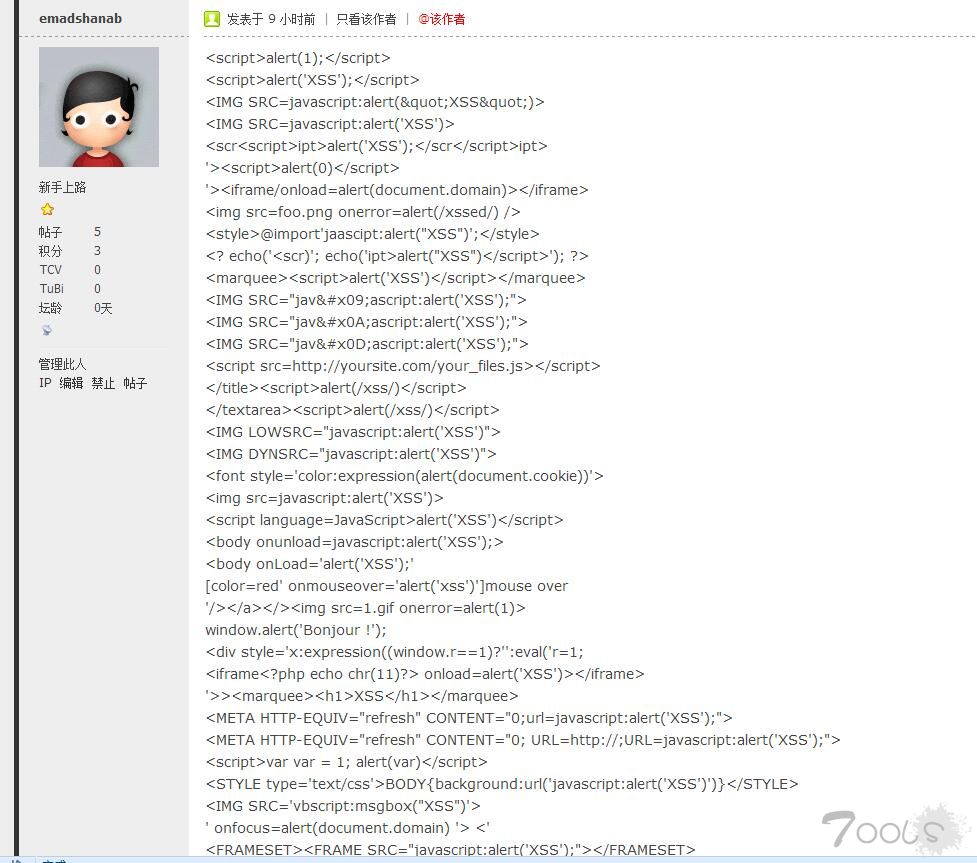Open emadshanab's avatar image

(99, 107)
